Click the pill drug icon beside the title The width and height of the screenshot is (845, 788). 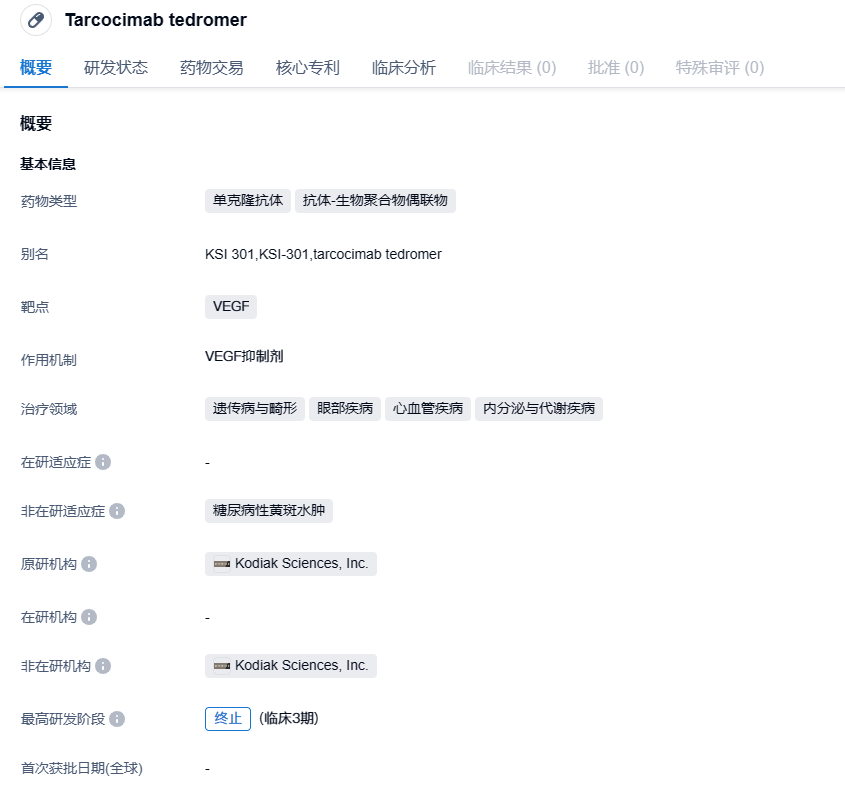(x=36, y=20)
